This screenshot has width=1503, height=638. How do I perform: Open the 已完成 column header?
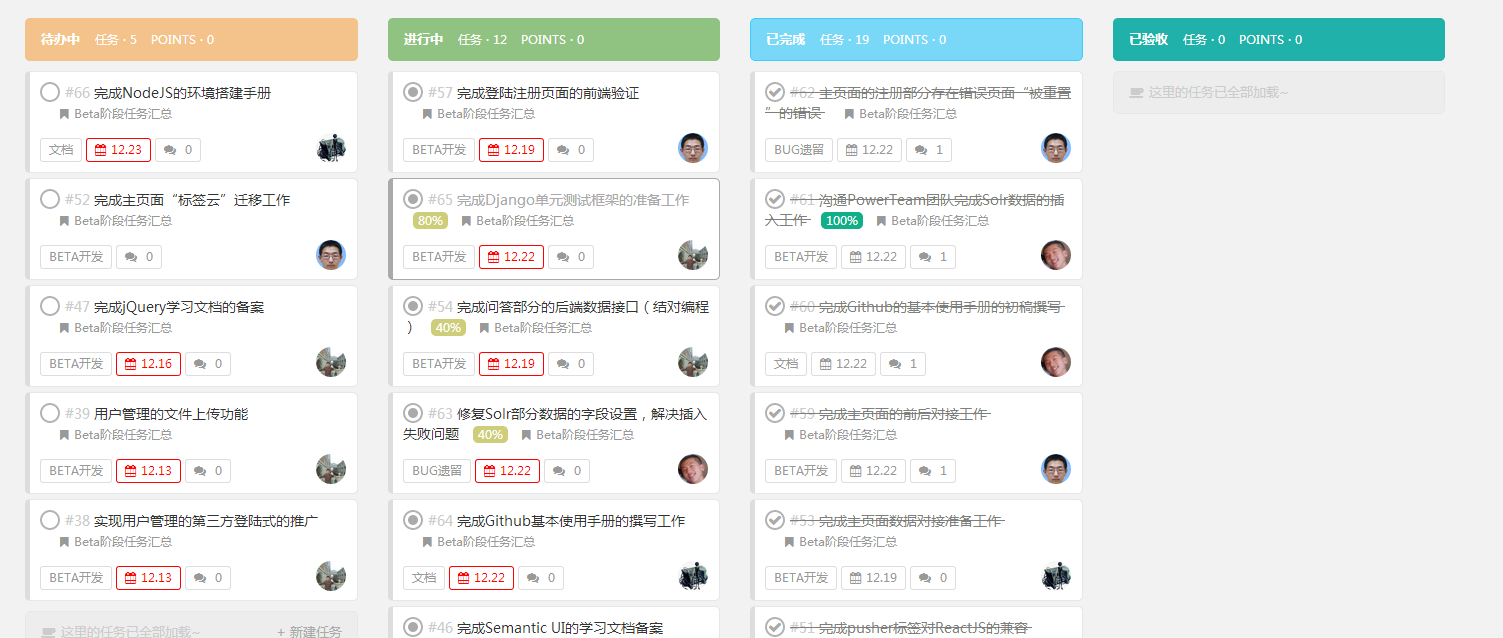tap(916, 40)
